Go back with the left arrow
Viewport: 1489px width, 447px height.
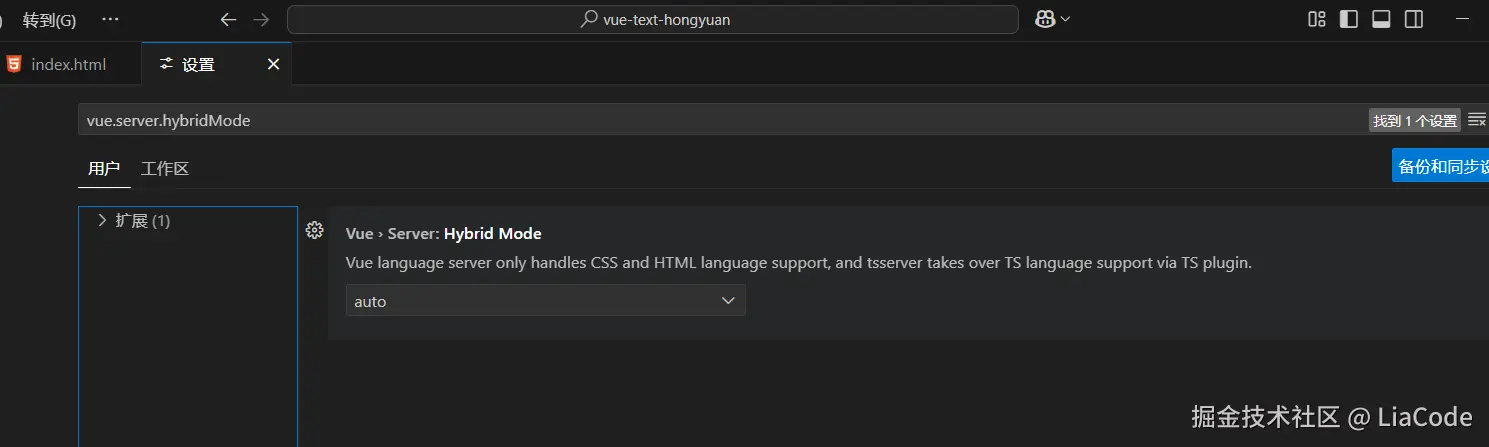(x=228, y=19)
